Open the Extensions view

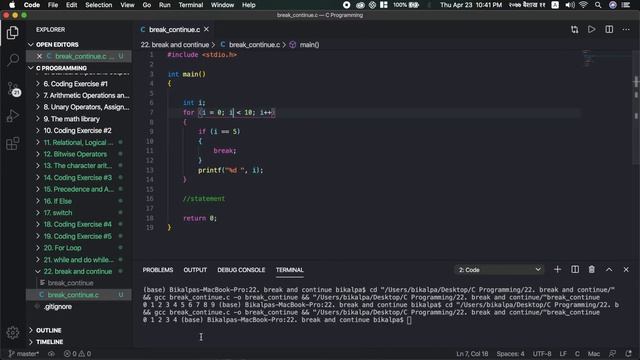tap(13, 143)
